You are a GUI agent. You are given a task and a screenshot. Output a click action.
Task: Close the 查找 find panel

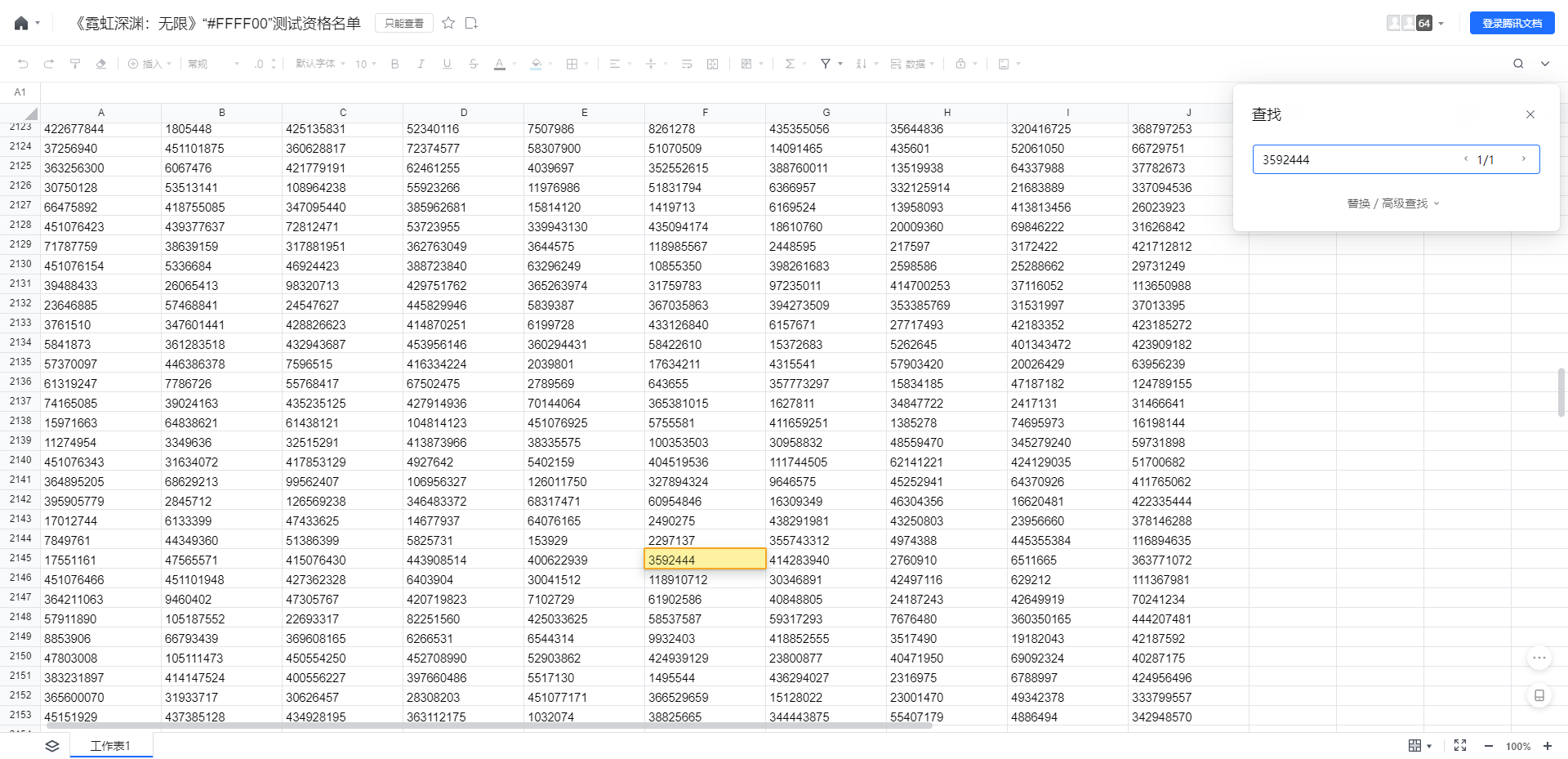1530,114
